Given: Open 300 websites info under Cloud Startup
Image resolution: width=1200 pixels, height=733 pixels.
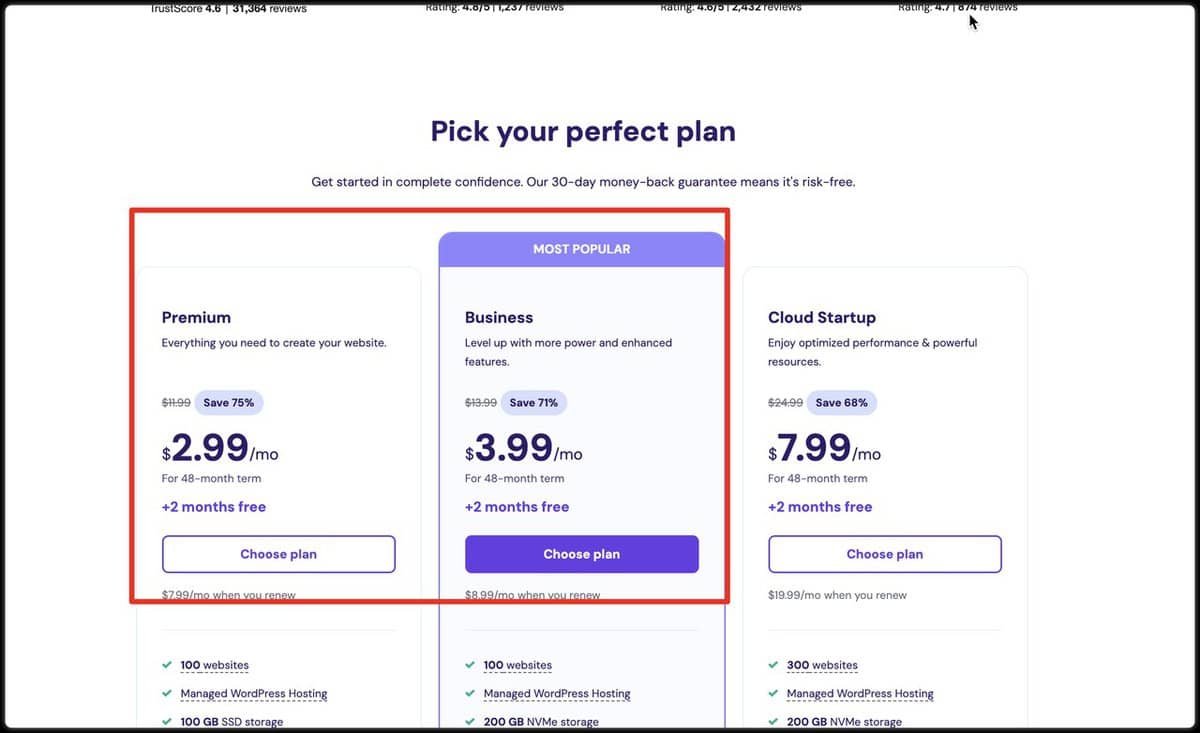Looking at the screenshot, I should 821,665.
